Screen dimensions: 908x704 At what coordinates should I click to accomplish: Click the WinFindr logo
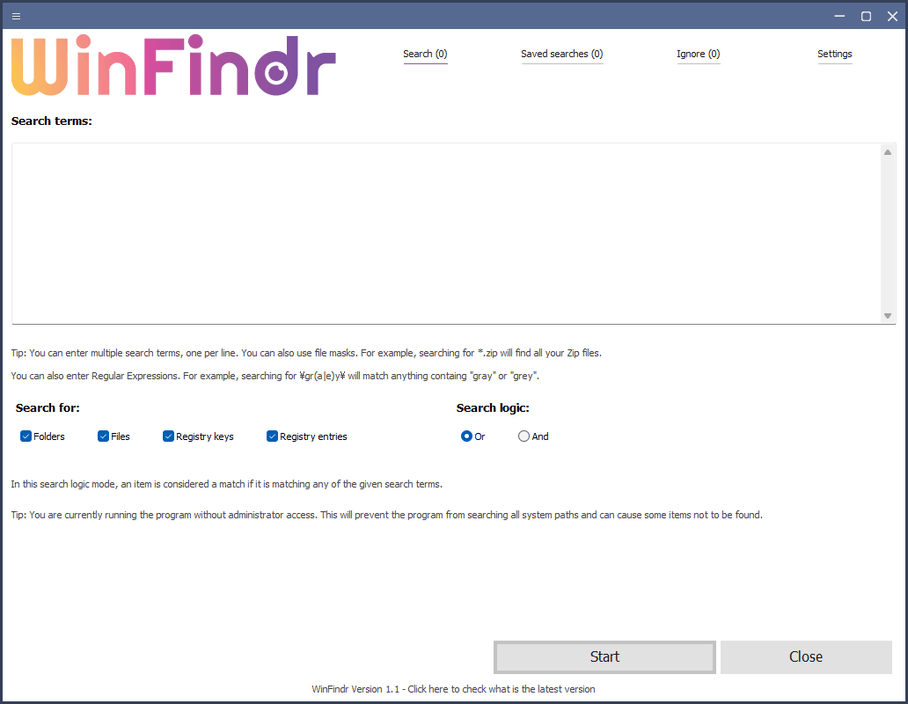174,65
